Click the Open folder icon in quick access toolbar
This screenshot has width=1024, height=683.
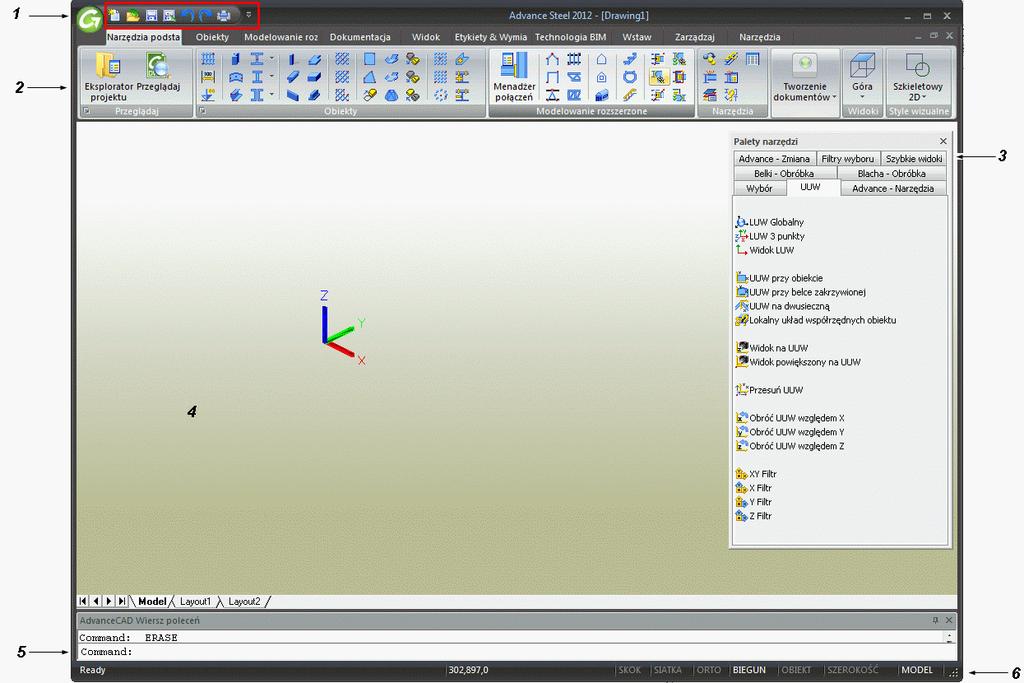click(x=133, y=15)
